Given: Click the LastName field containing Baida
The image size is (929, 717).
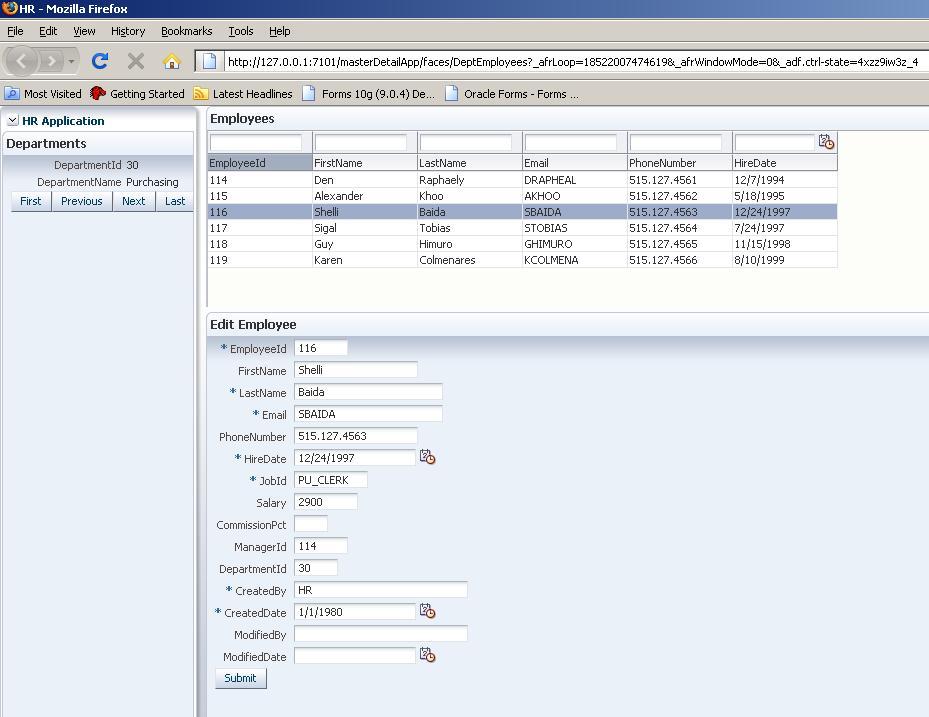Looking at the screenshot, I should (x=368, y=392).
